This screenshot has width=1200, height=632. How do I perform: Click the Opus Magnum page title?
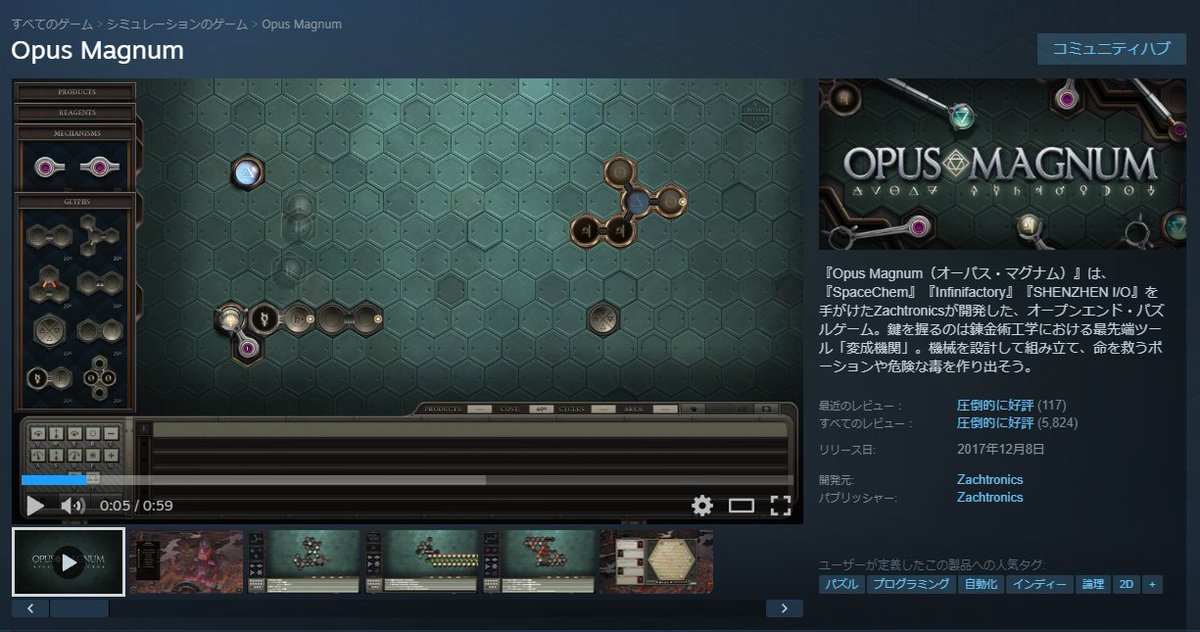[x=98, y=50]
